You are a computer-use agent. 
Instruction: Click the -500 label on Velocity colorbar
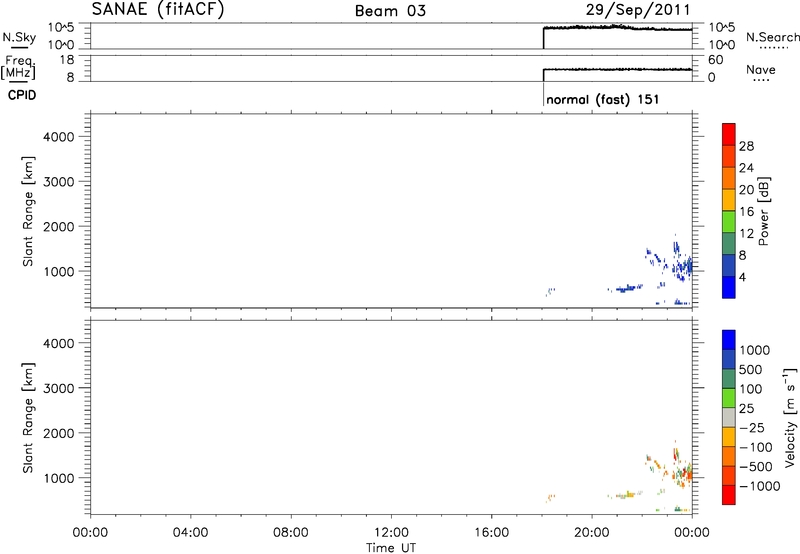pos(756,466)
